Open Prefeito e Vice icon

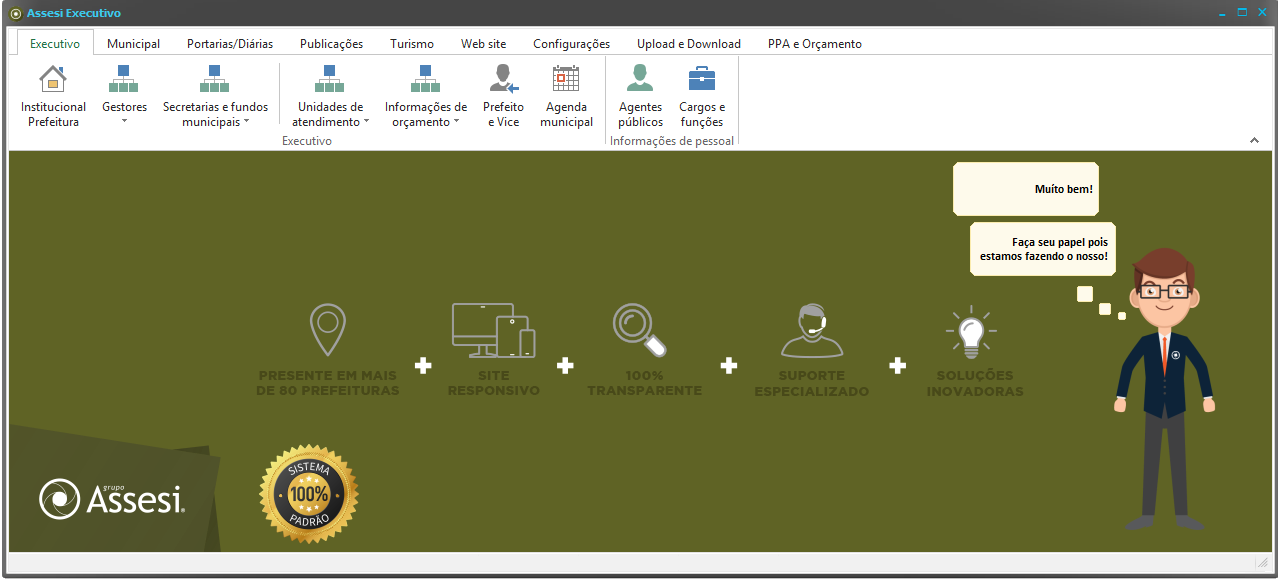[503, 79]
